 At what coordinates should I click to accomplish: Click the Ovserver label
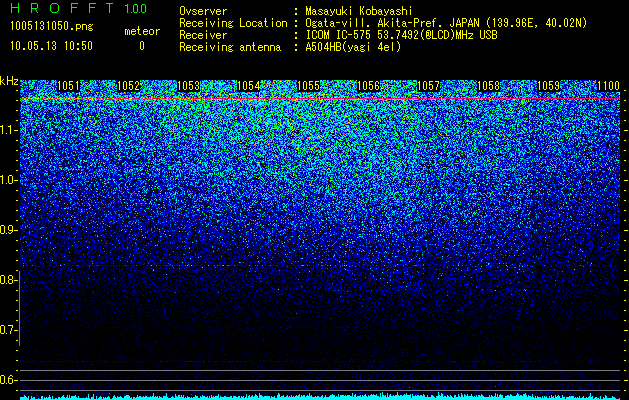click(x=203, y=11)
